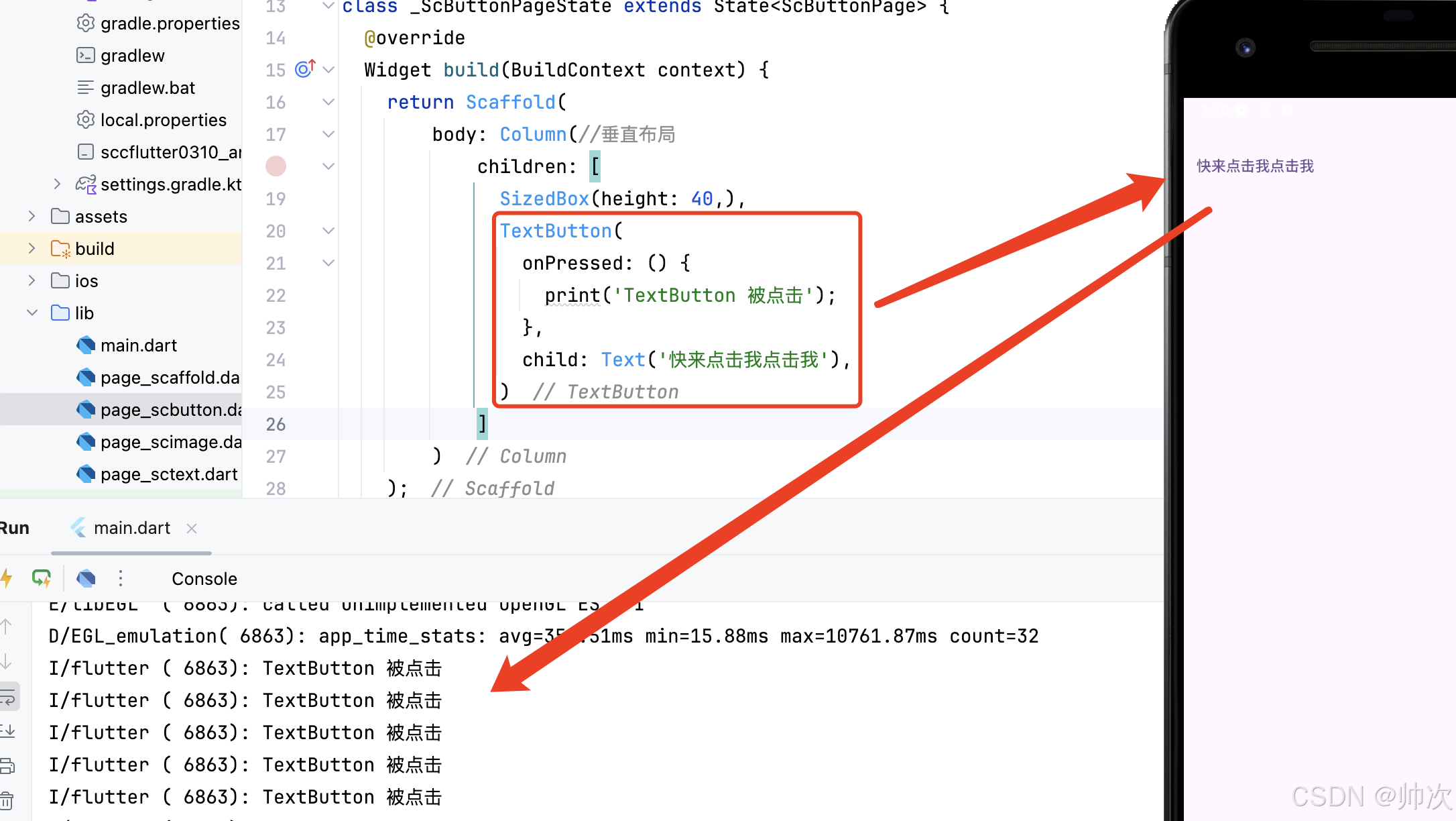Open page_scimage.dart file
Viewport: 1456px width, 821px height.
pos(159,442)
